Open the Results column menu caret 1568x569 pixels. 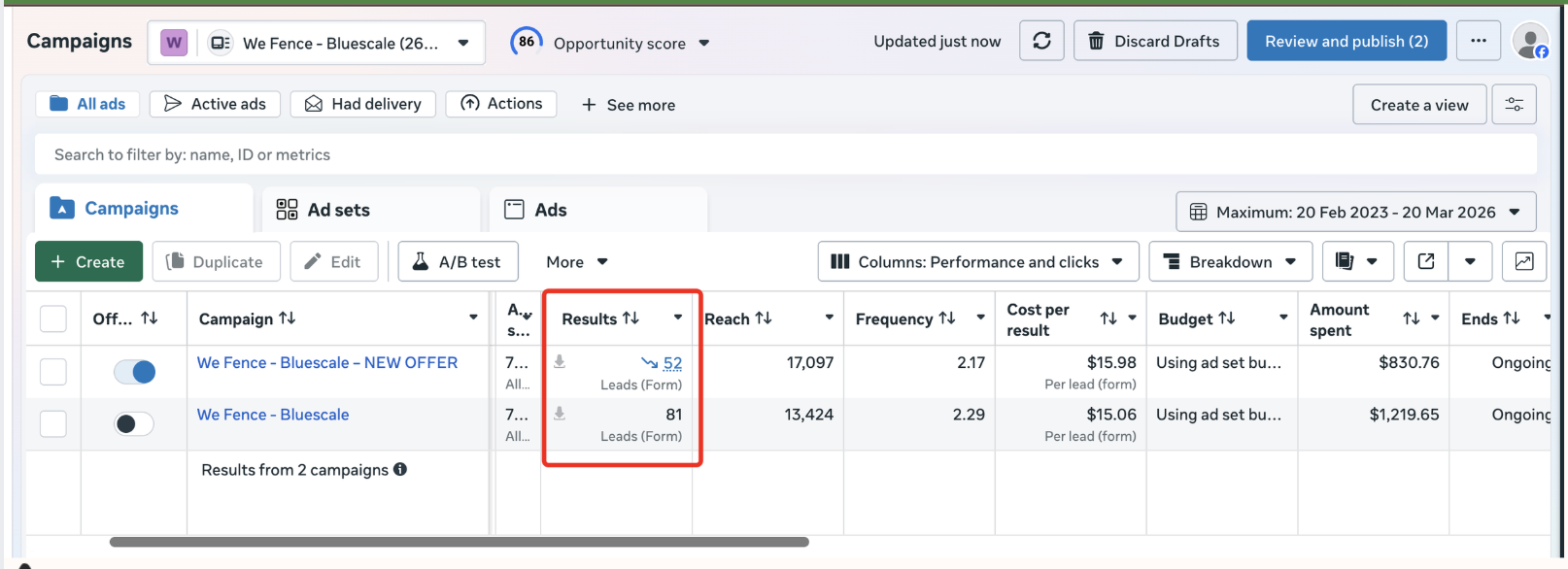[x=678, y=318]
